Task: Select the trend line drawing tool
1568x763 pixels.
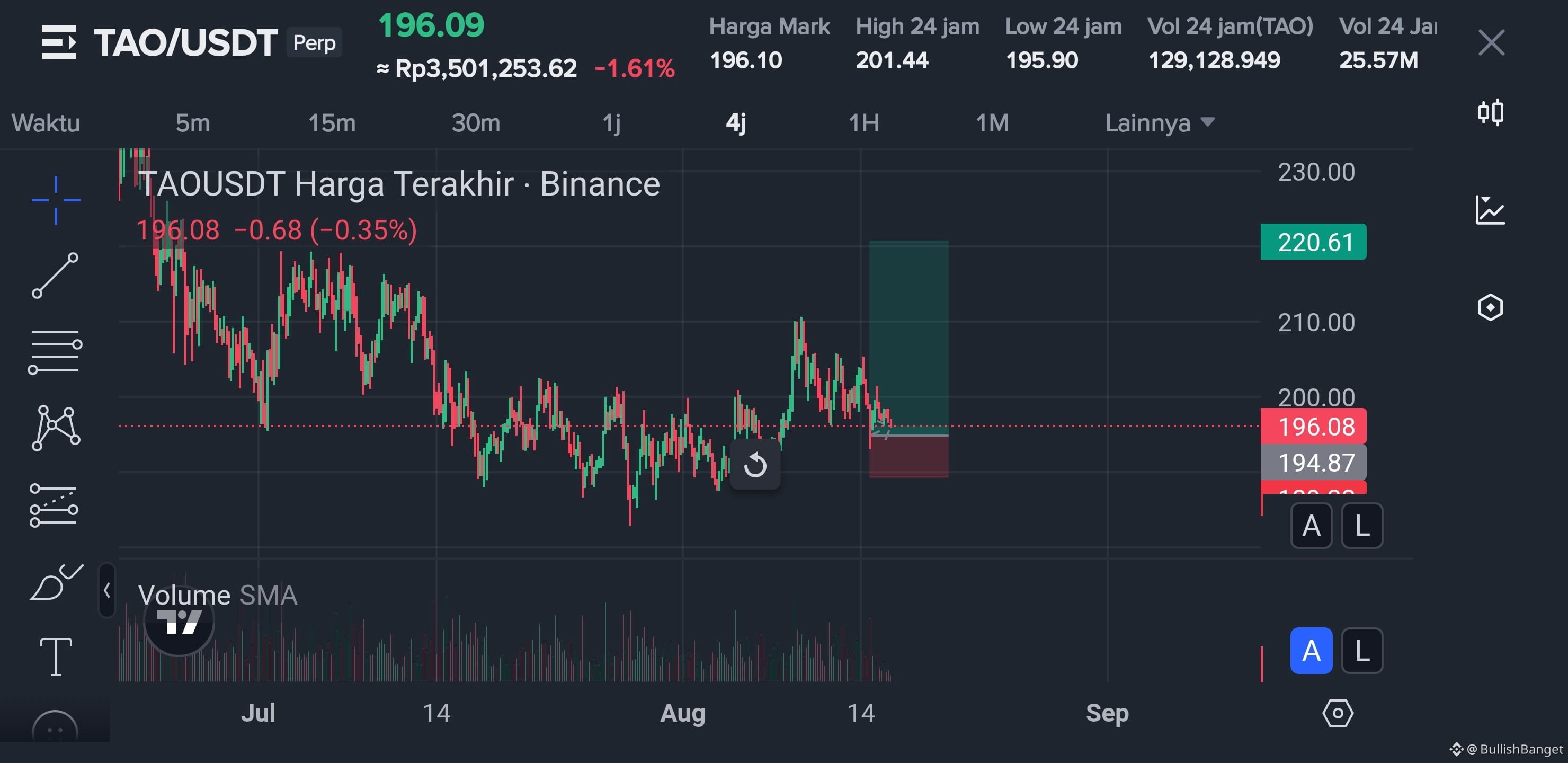Action: click(56, 275)
